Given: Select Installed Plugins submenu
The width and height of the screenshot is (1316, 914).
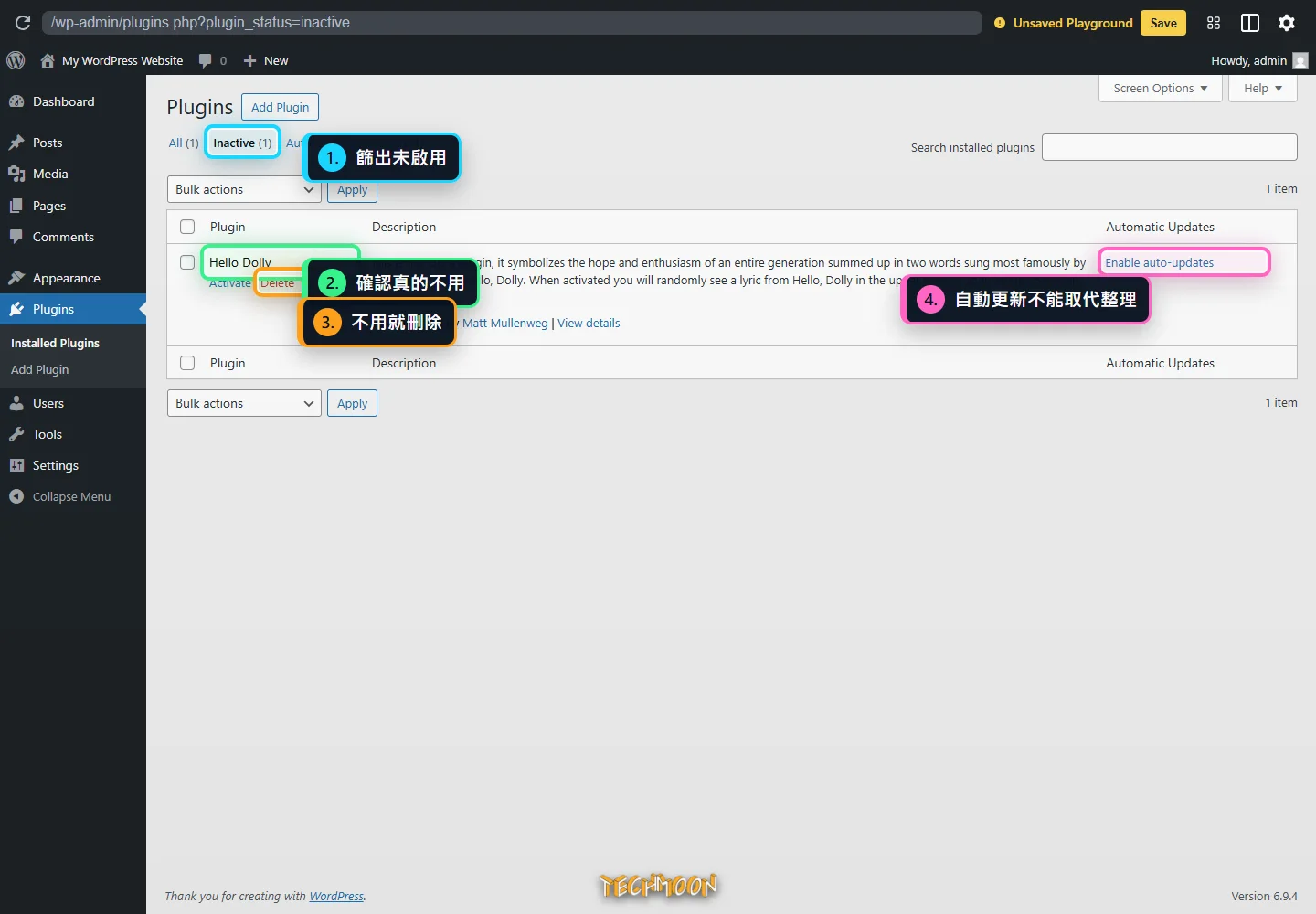Looking at the screenshot, I should 55,343.
